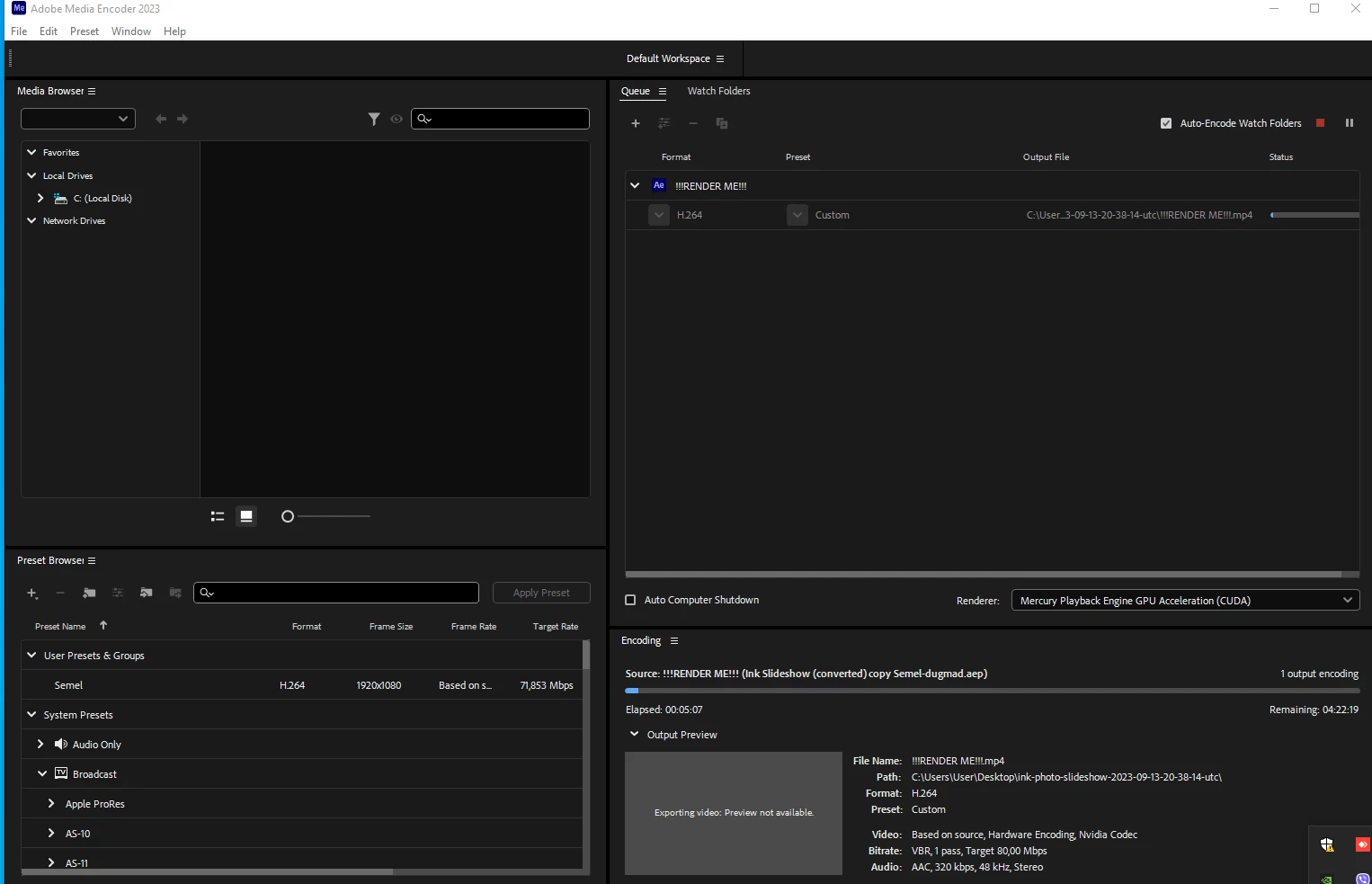
Task: Open Default Workspace menu icon
Action: (720, 59)
